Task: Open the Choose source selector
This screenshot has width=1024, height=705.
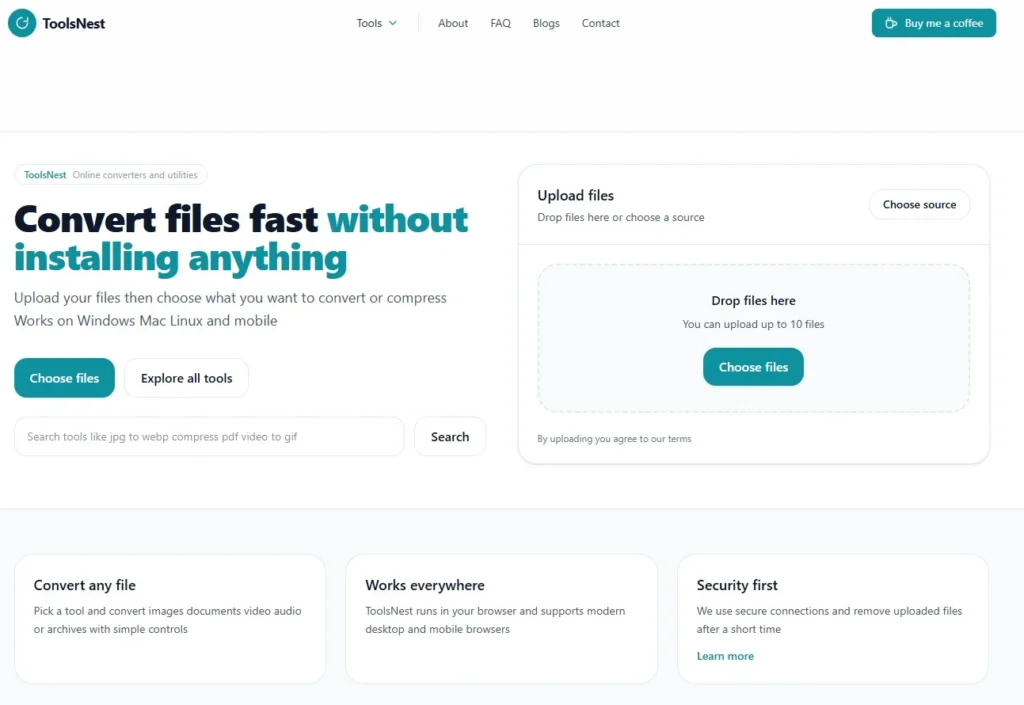Action: click(919, 204)
